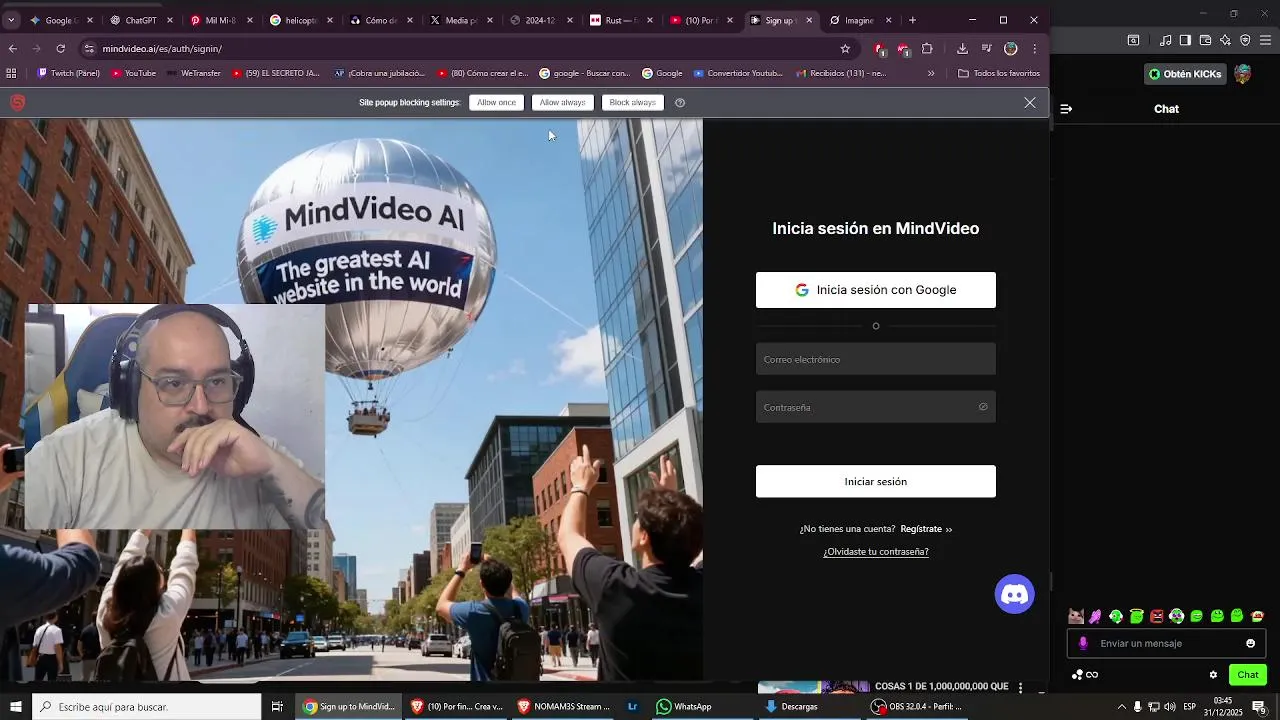Bookmark this page with the star icon
This screenshot has width=1280, height=720.
point(845,49)
